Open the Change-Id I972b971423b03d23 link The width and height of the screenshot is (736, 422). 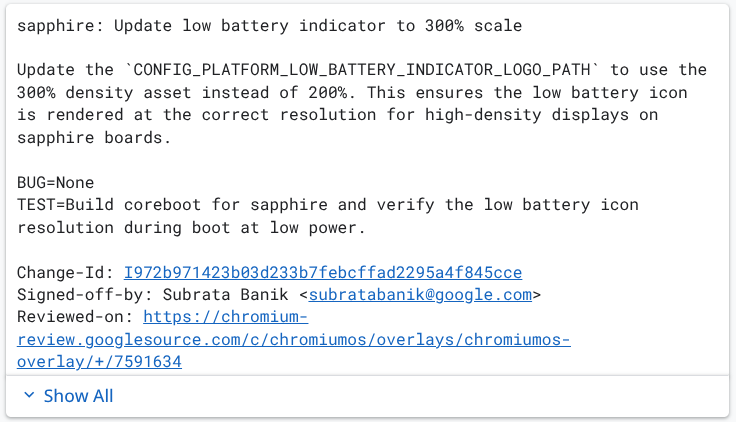[x=322, y=272]
